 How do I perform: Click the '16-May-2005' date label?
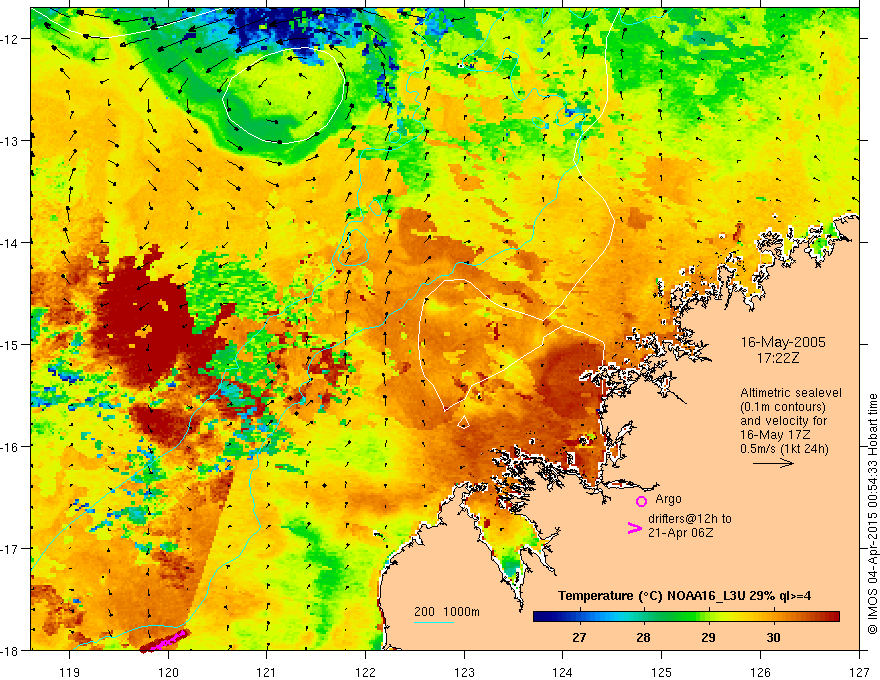click(x=783, y=342)
